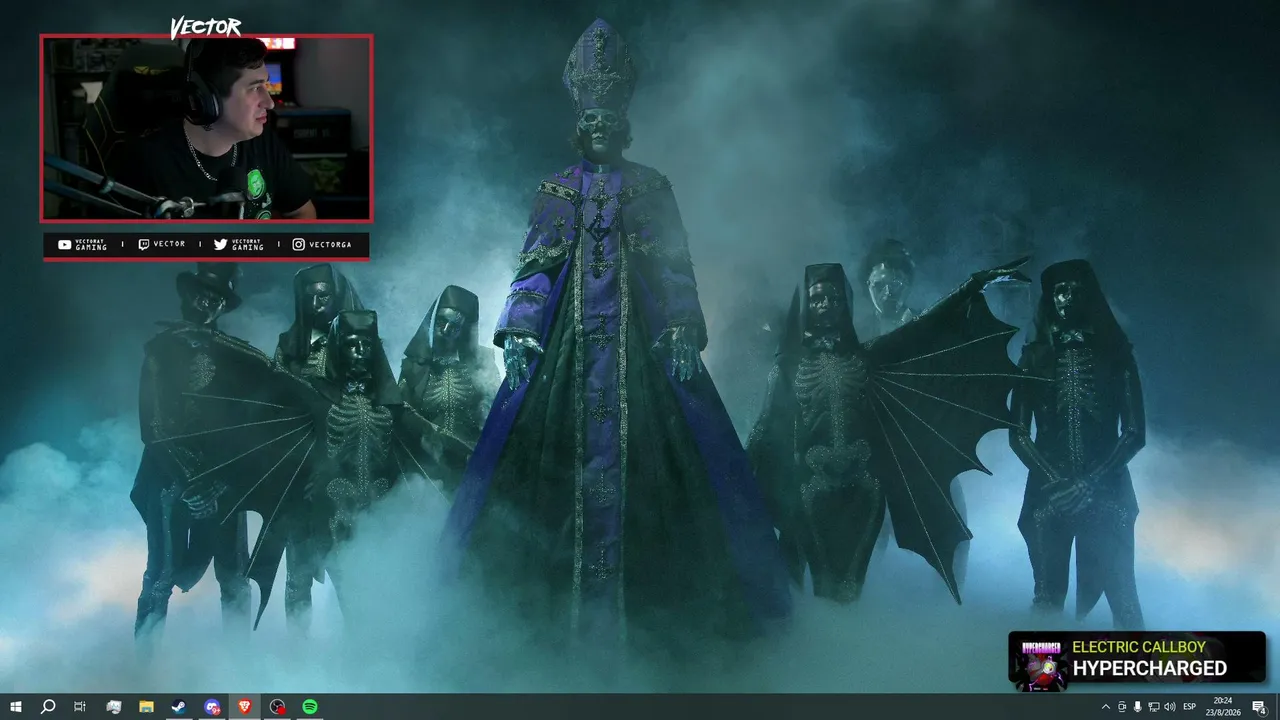1280x720 pixels.
Task: Open the Windows Start menu
Action: 16,707
